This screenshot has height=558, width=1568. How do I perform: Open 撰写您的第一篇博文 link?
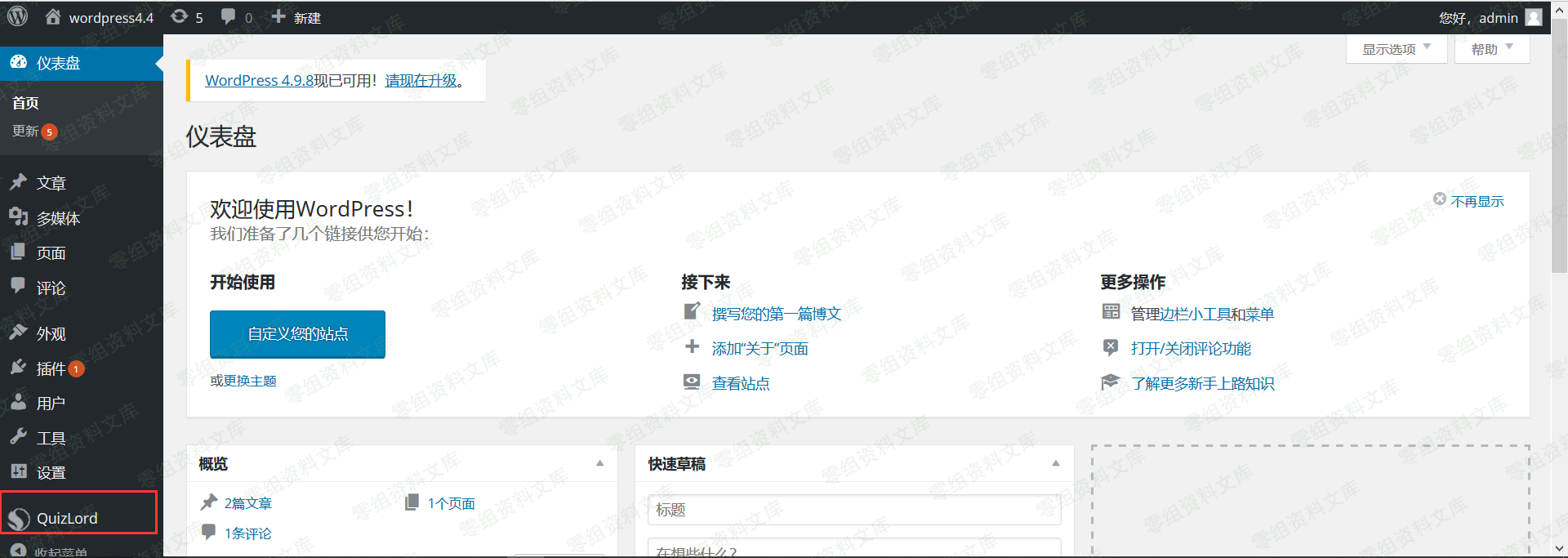click(x=776, y=314)
